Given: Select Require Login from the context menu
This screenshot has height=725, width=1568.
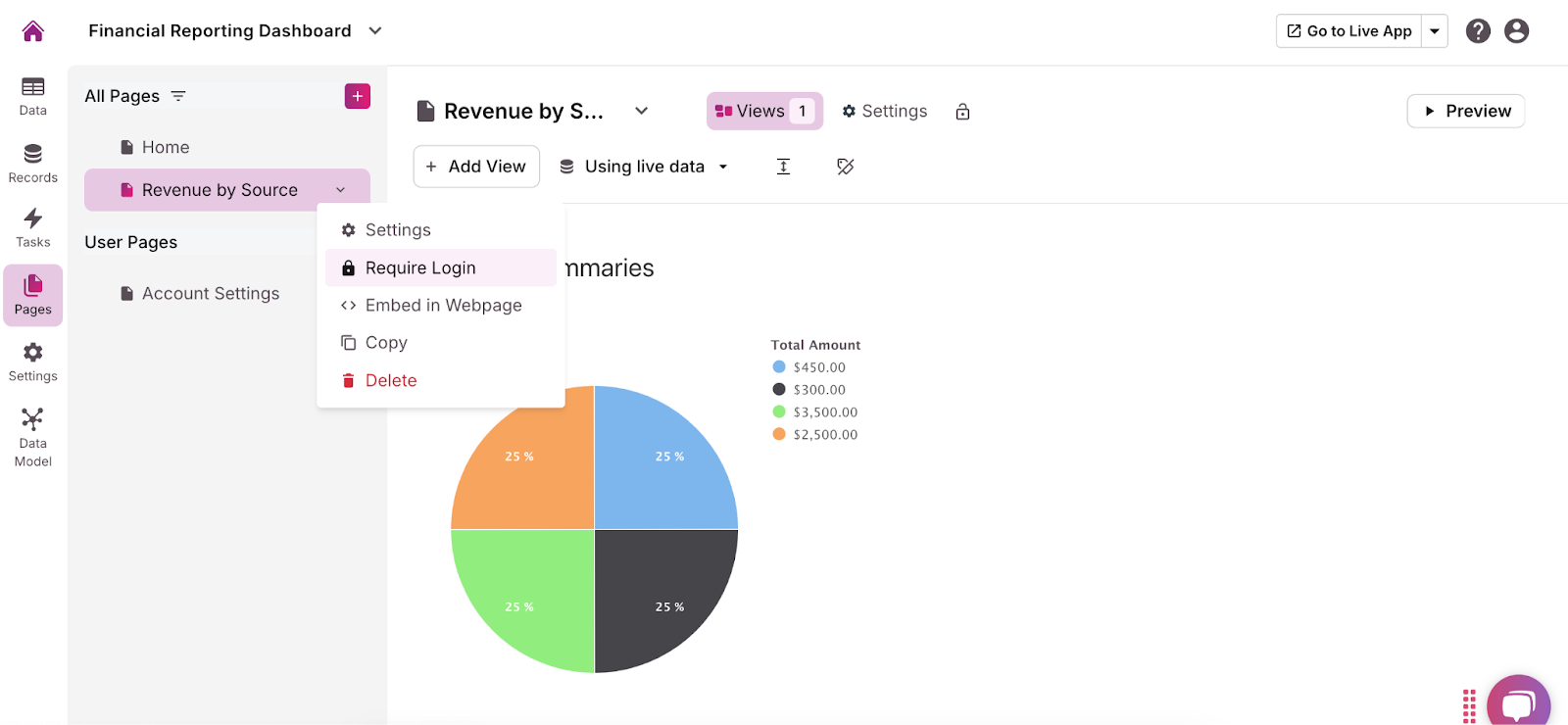Looking at the screenshot, I should pos(420,268).
